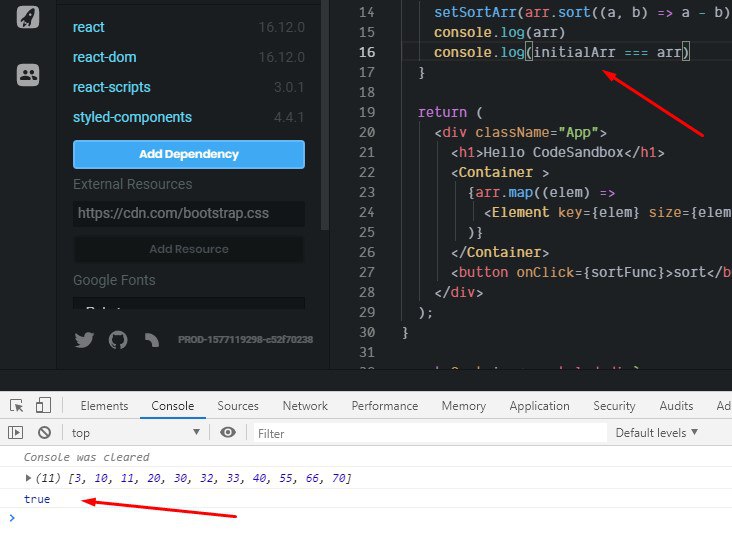
Task: Activate the DevTools inspect element picker icon
Action: [16, 406]
